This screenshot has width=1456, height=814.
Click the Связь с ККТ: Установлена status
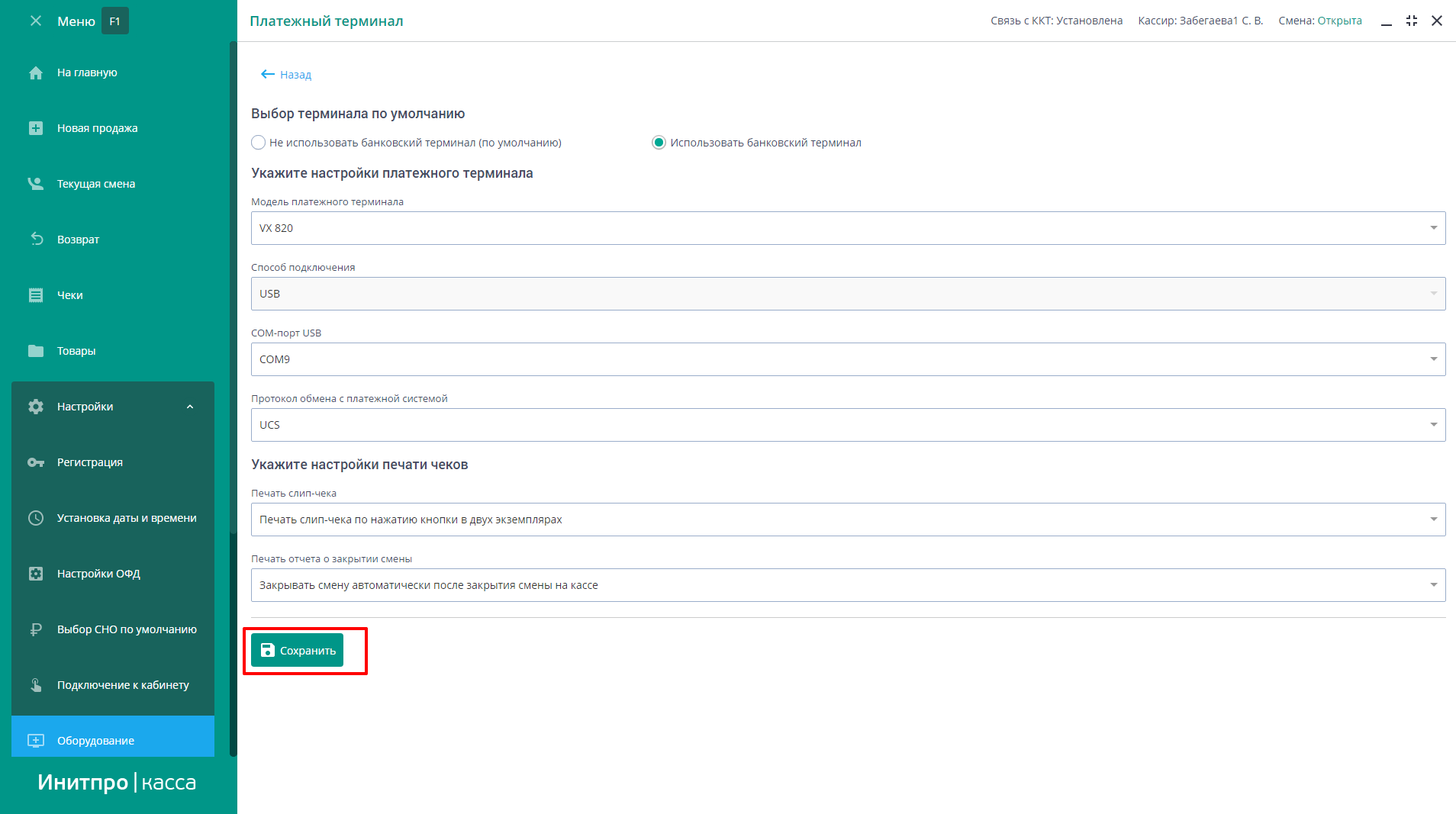click(1056, 21)
